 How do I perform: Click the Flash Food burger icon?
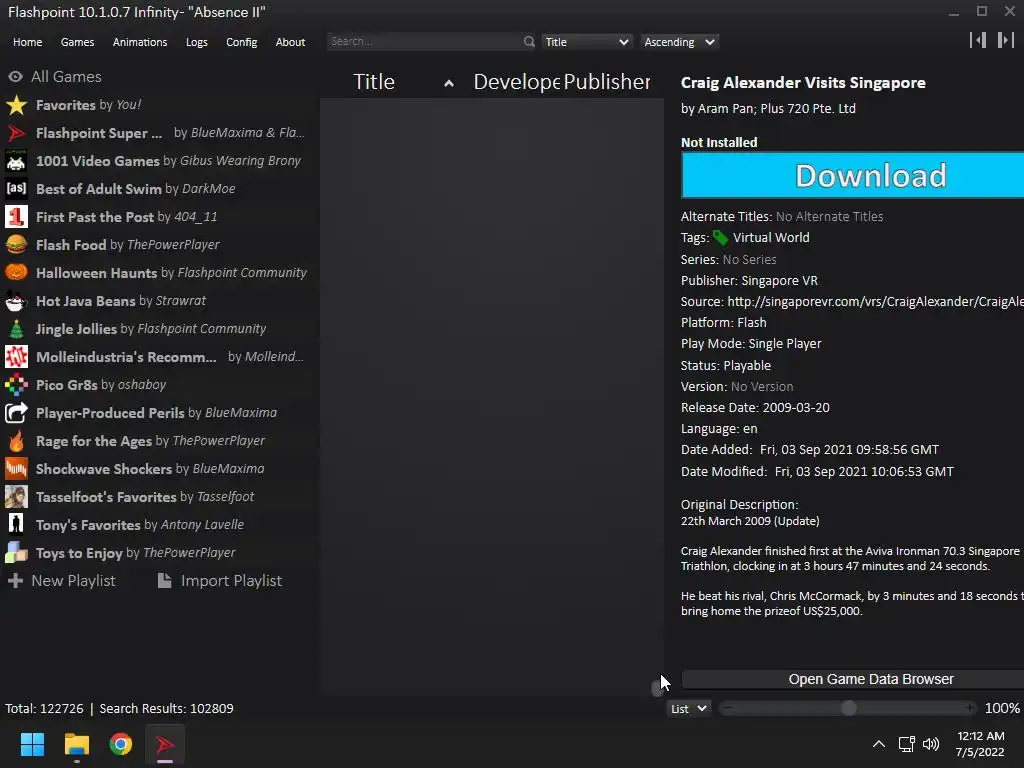16,245
